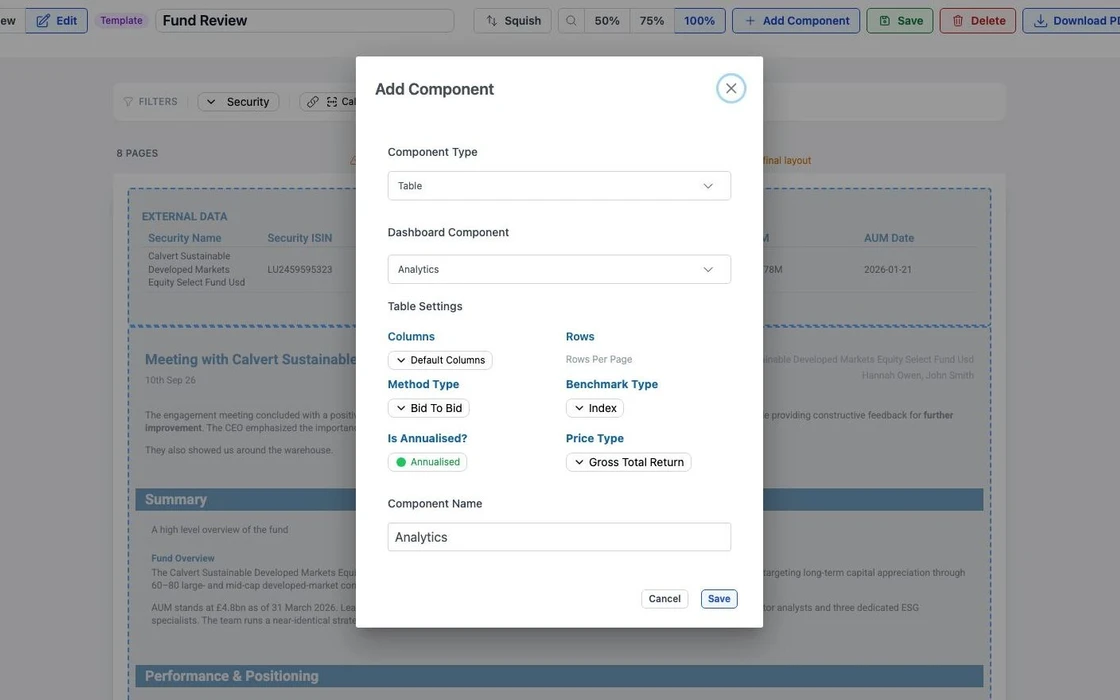Viewport: 1120px width, 700px height.
Task: Click the FILTERS funnel icon
Action: 128,101
